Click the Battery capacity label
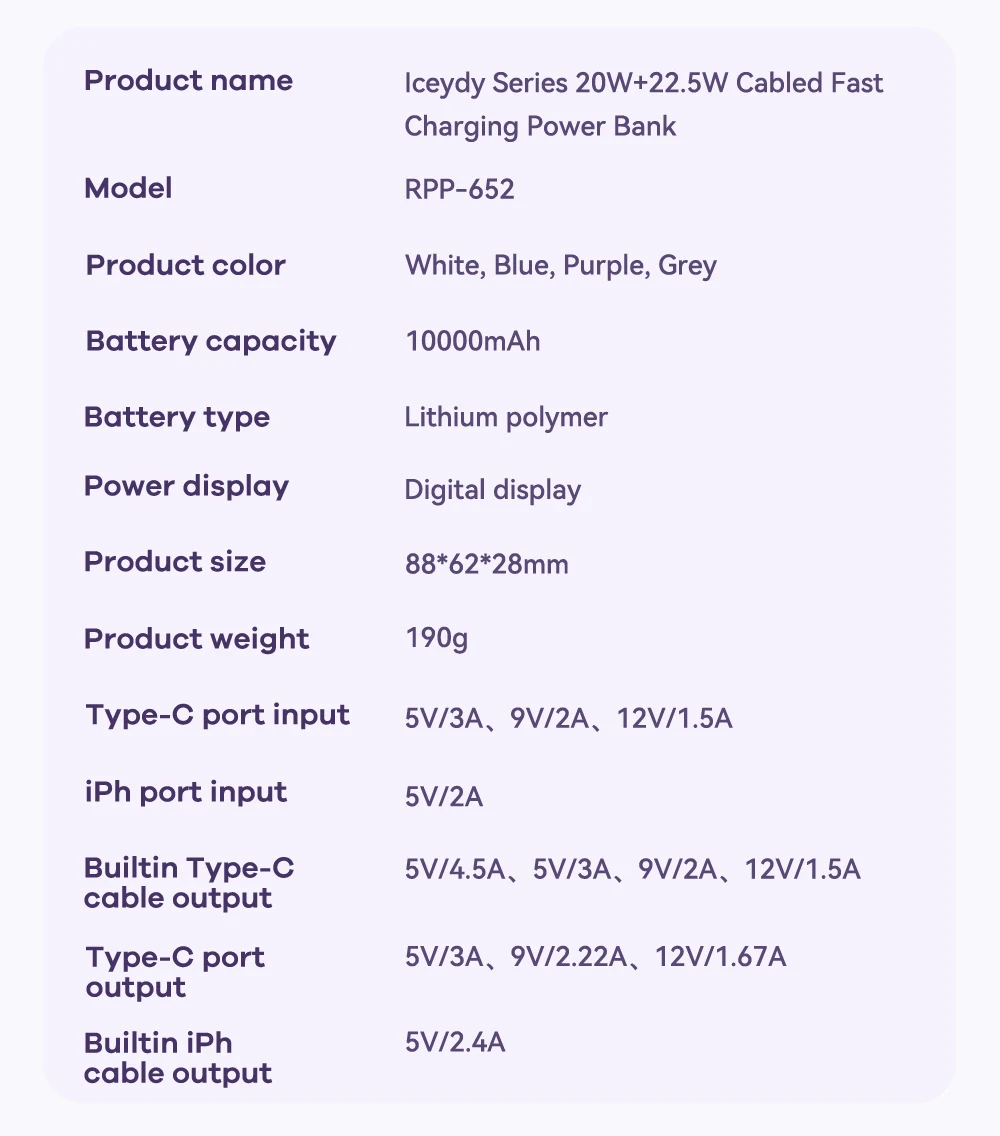1000x1136 pixels. click(x=211, y=341)
